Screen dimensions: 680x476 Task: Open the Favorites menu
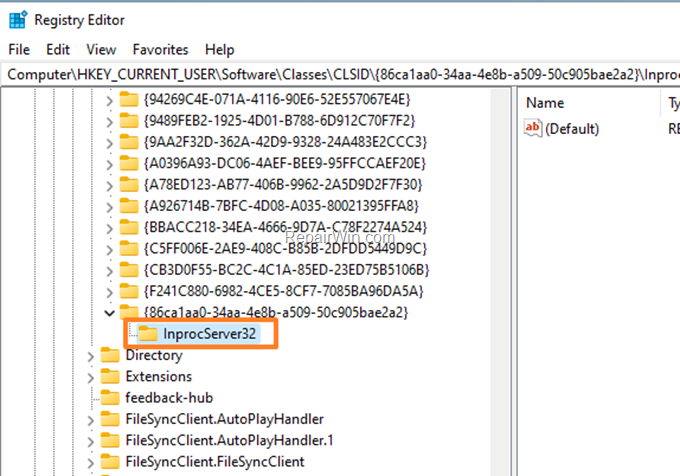[x=160, y=49]
